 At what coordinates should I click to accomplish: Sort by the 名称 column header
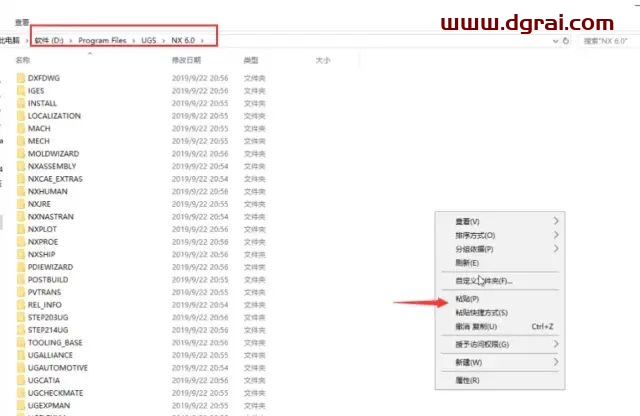23,60
